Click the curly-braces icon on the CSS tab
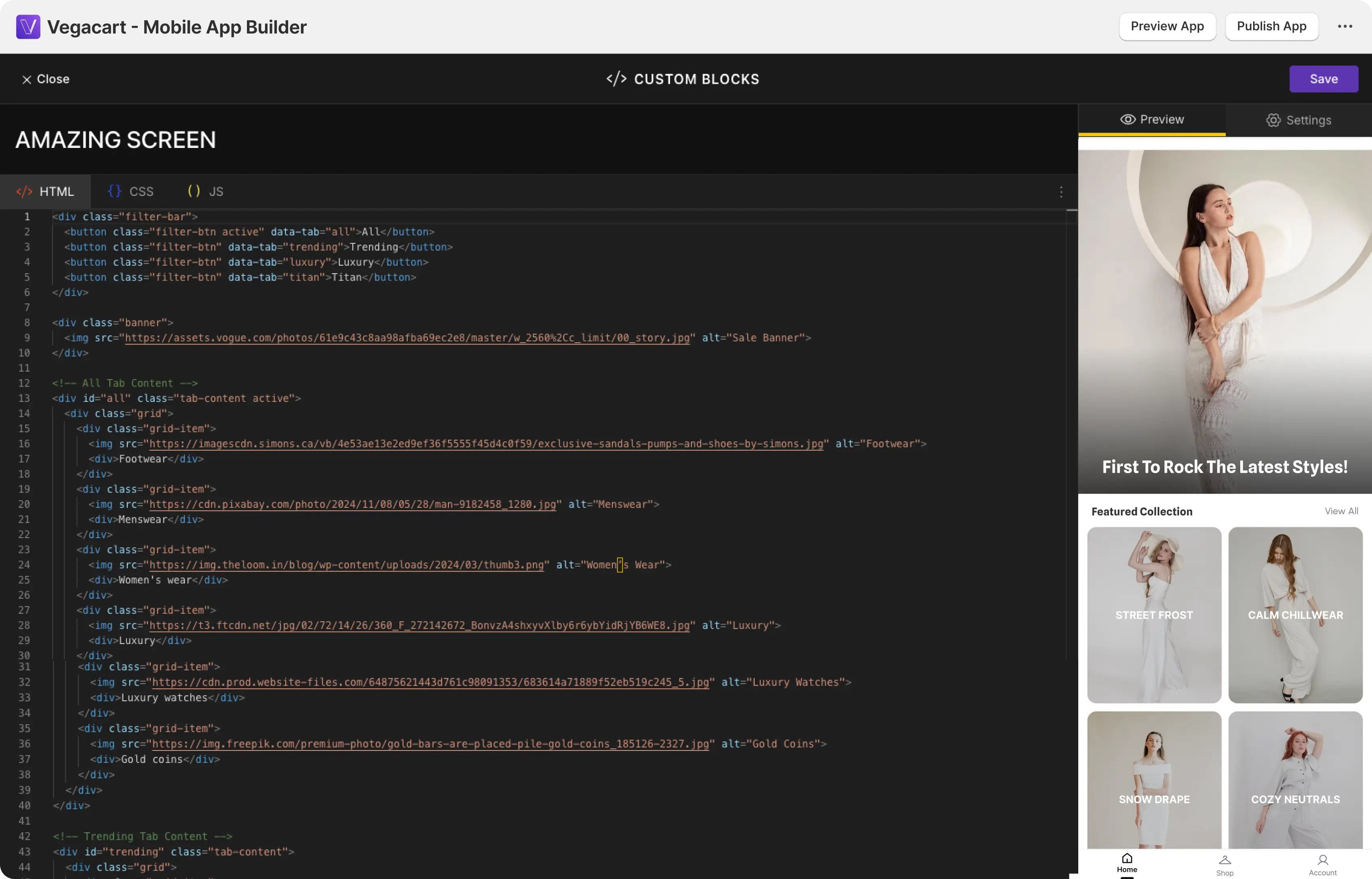Viewport: 1372px width, 879px height. (x=114, y=191)
